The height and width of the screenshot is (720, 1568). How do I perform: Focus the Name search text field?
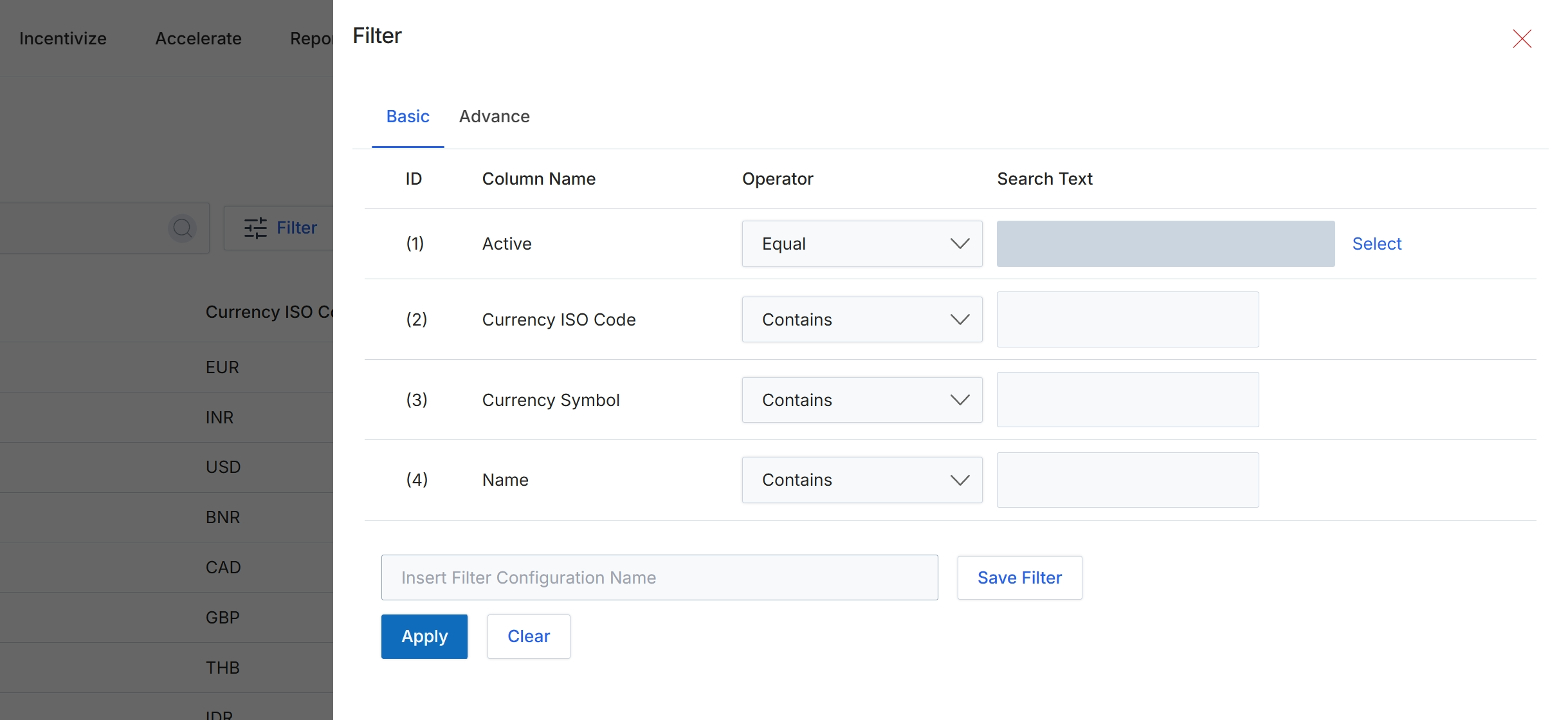1127,480
